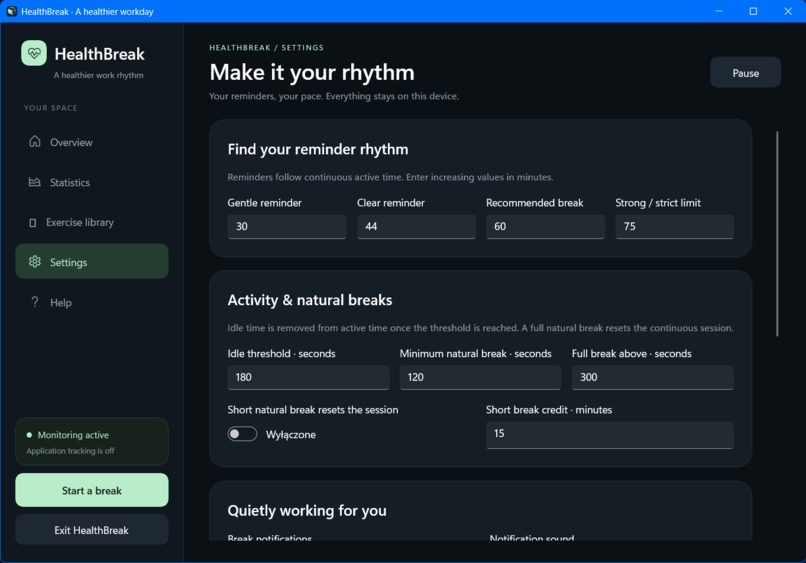The width and height of the screenshot is (806, 563).
Task: Toggle Short natural break resets the session
Action: (x=242, y=434)
